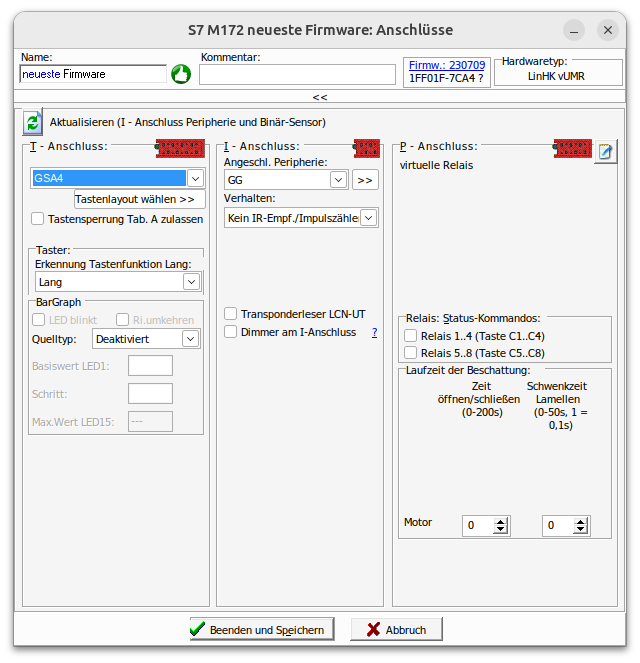Click the green Aktualisieren refresh icon

[33, 122]
